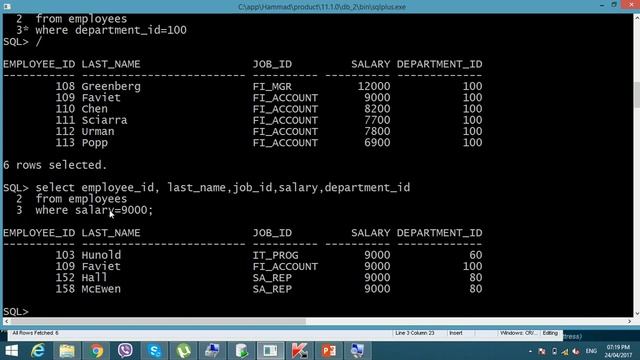Open the database icon with green arrow

point(242,351)
